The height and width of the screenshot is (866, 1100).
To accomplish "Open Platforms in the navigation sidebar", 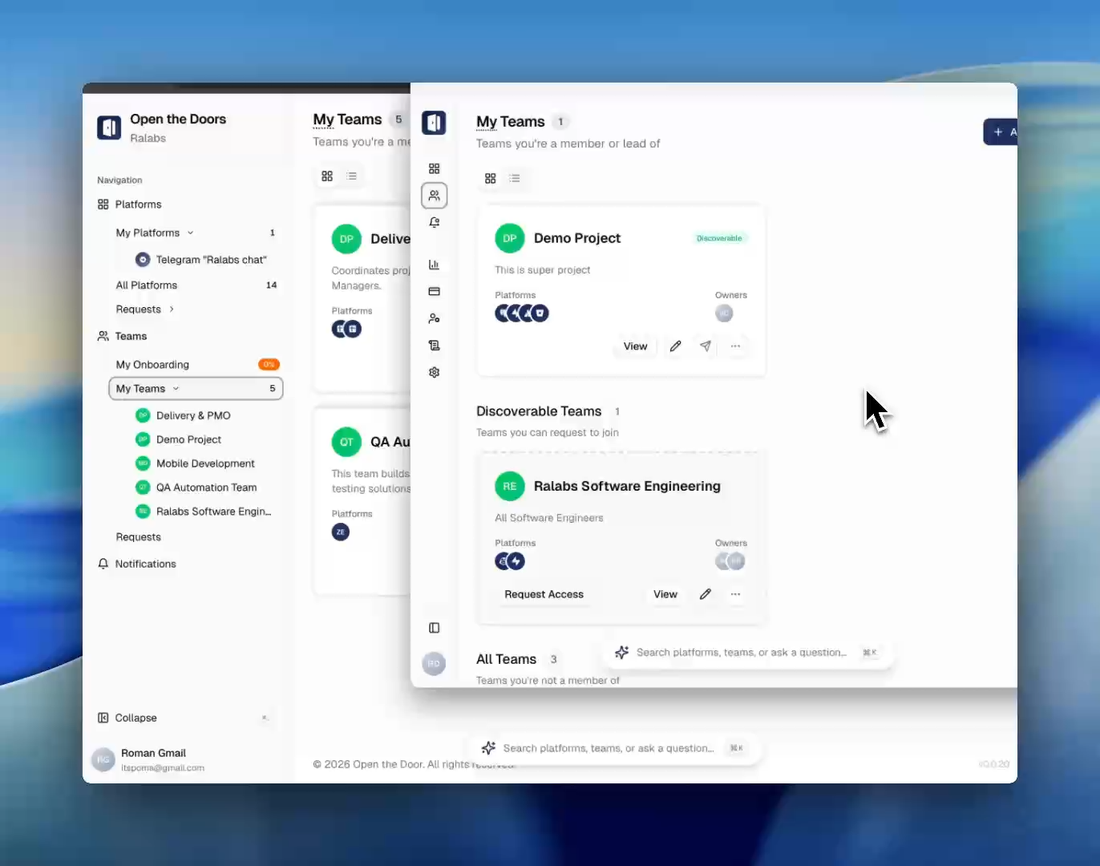I will click(x=138, y=204).
